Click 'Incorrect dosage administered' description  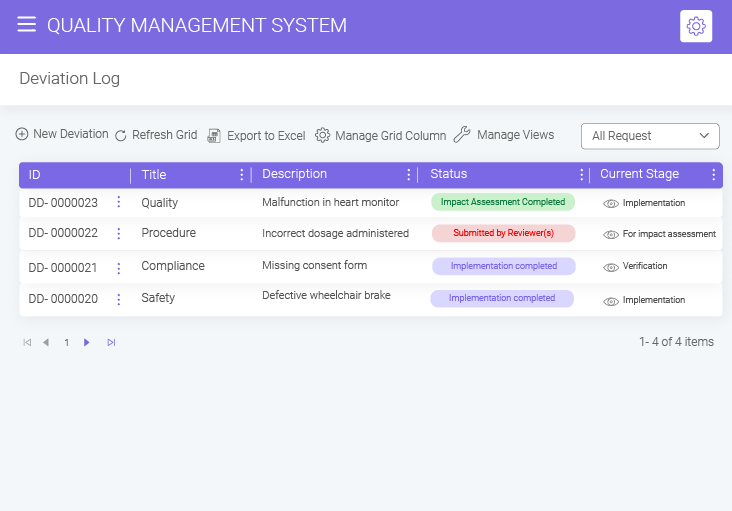point(335,233)
